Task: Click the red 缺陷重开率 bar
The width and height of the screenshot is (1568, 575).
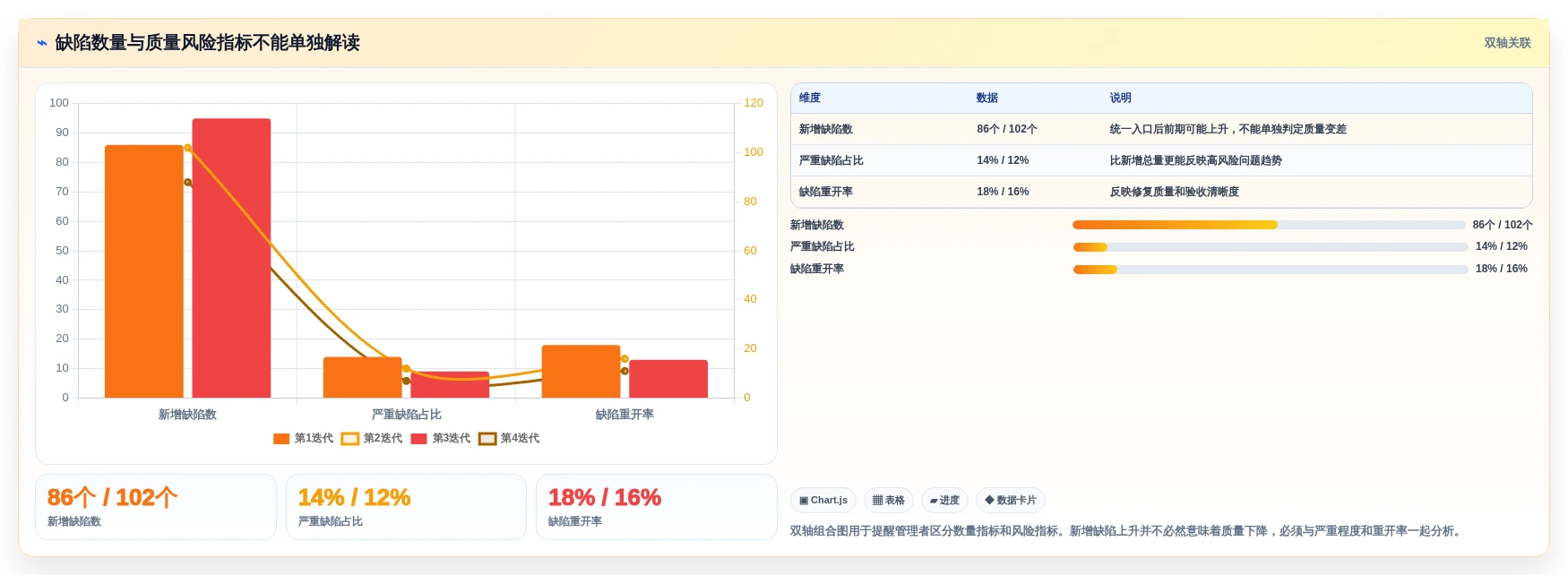Action: coord(668,379)
